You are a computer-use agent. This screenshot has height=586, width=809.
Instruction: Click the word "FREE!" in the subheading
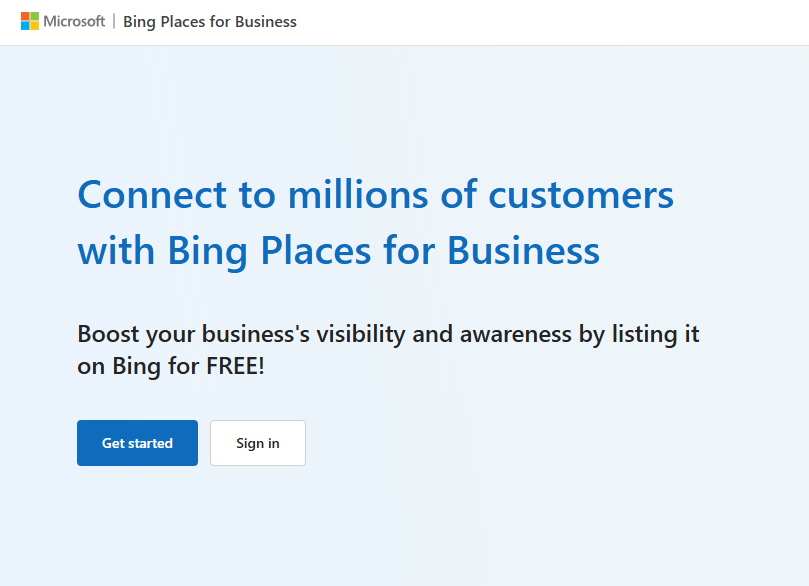point(236,366)
